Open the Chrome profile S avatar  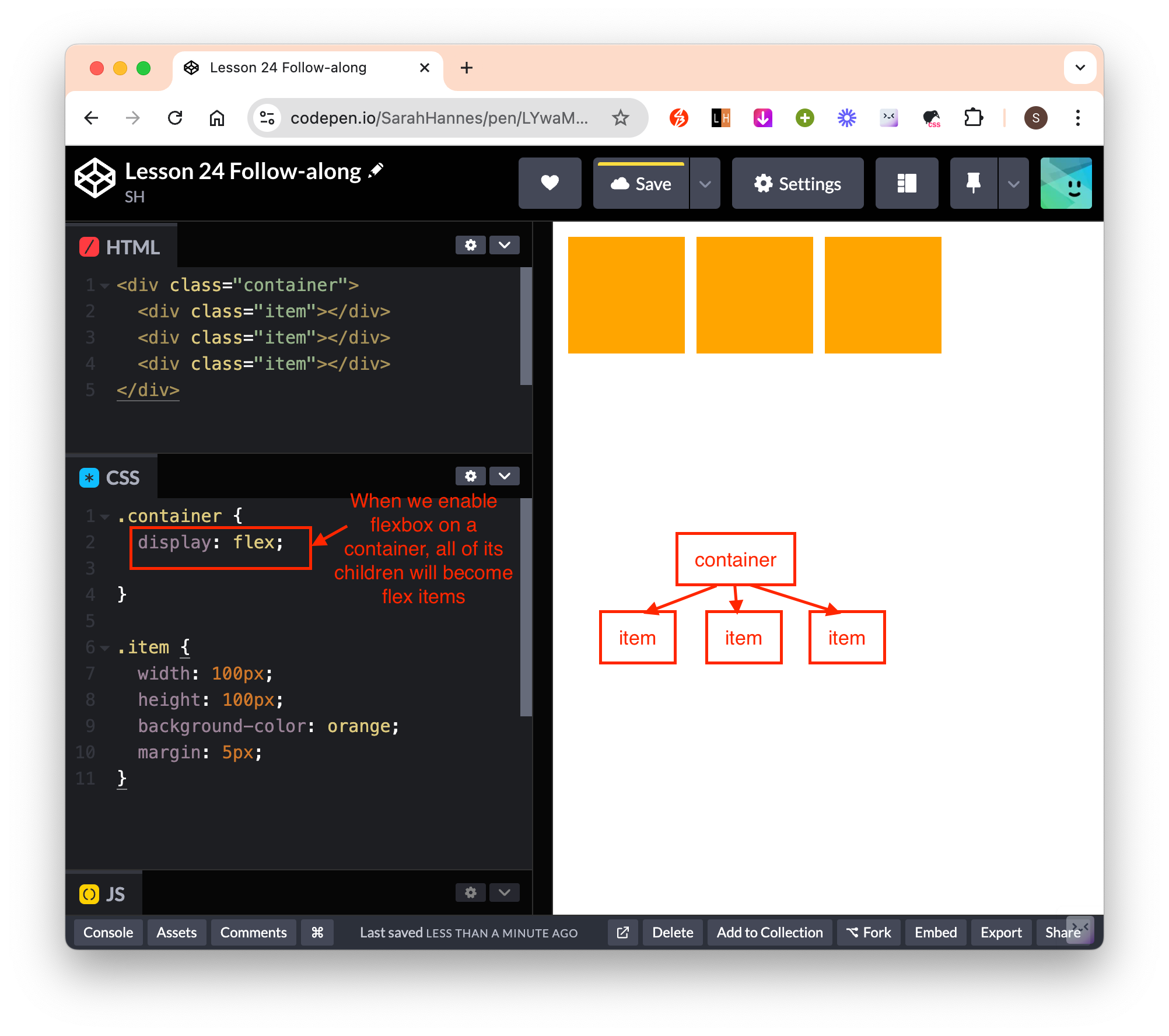(x=1036, y=118)
